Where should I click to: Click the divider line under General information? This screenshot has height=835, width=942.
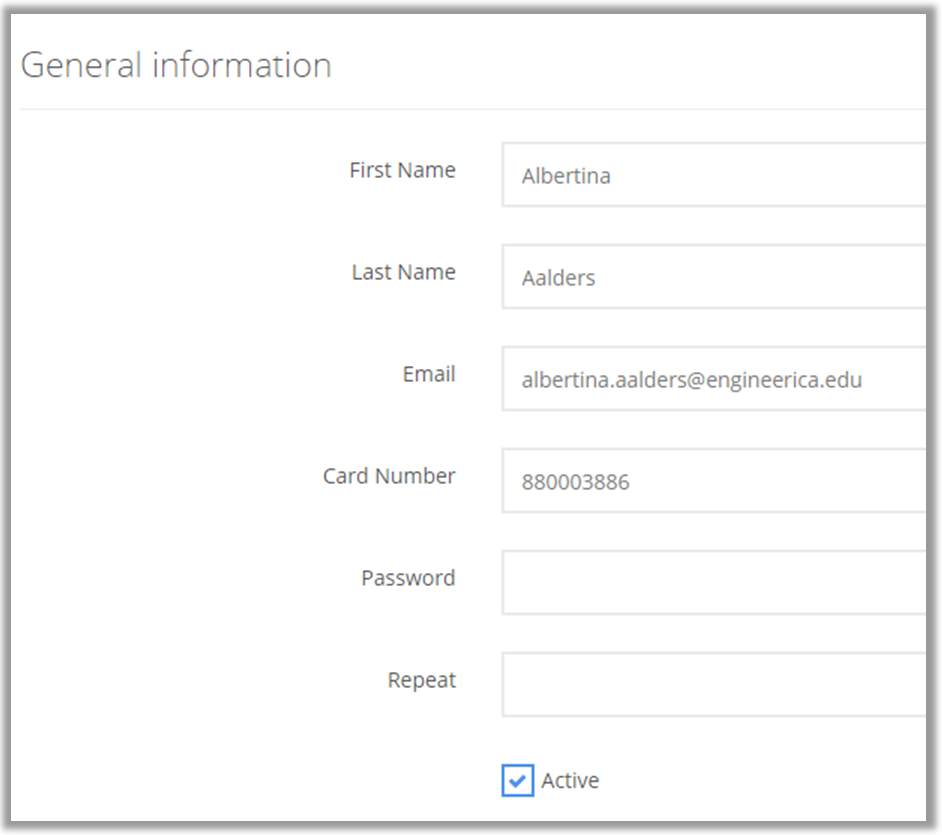(x=470, y=109)
